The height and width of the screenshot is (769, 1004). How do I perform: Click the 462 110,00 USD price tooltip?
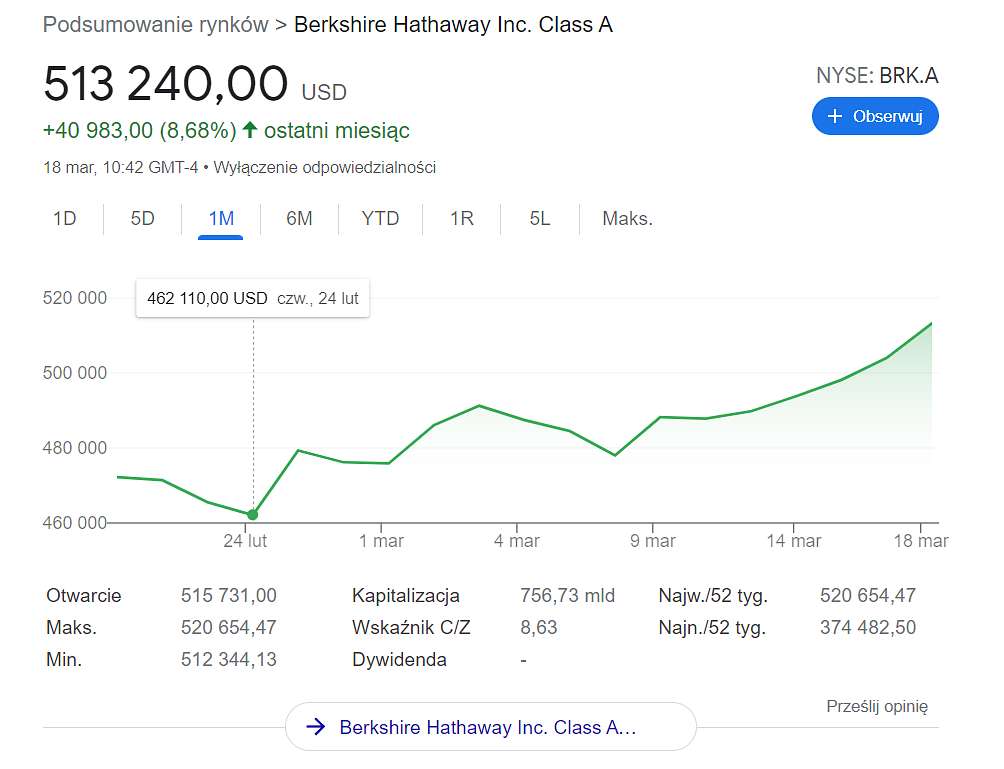(253, 298)
